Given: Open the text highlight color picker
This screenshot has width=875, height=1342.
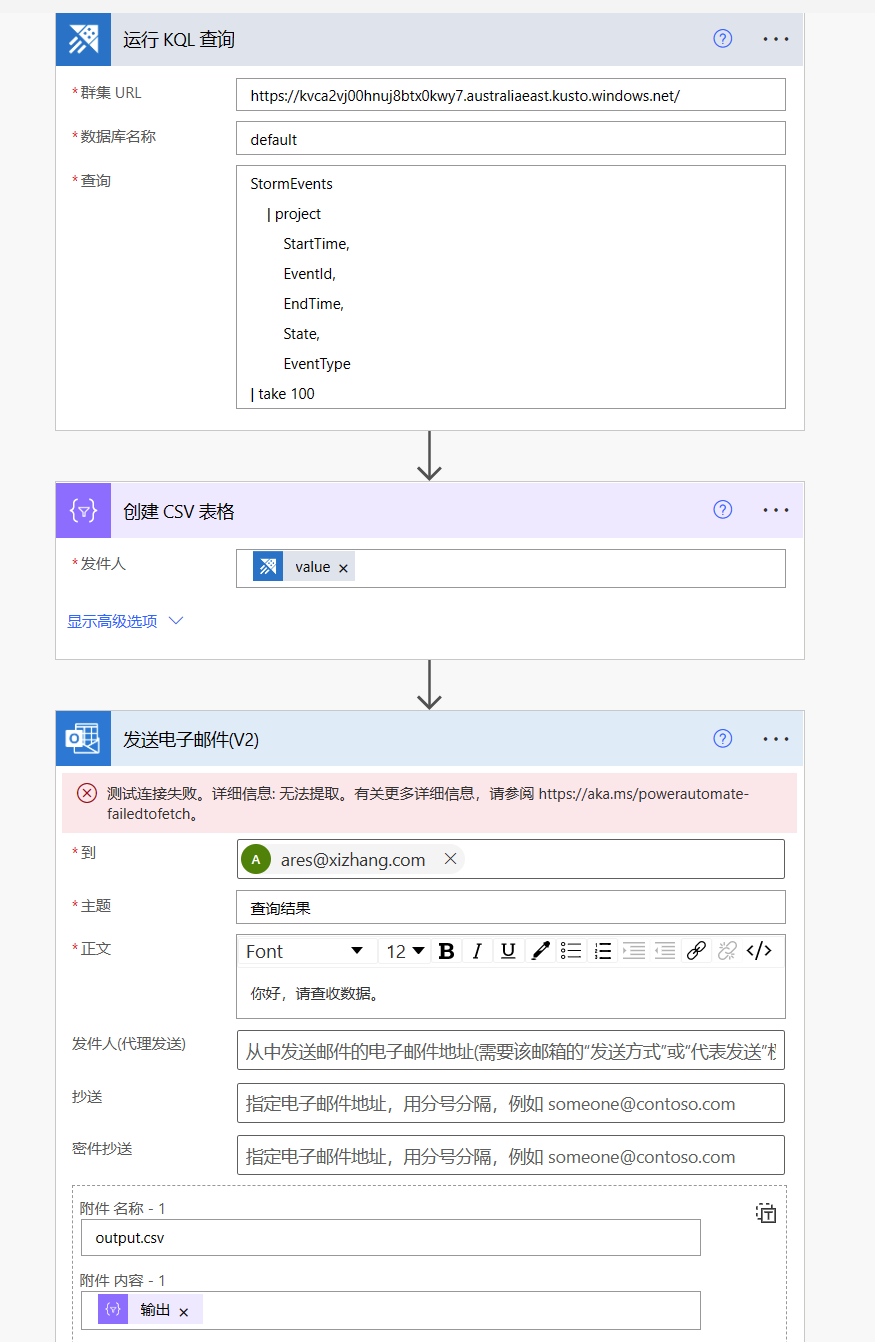Looking at the screenshot, I should 540,951.
